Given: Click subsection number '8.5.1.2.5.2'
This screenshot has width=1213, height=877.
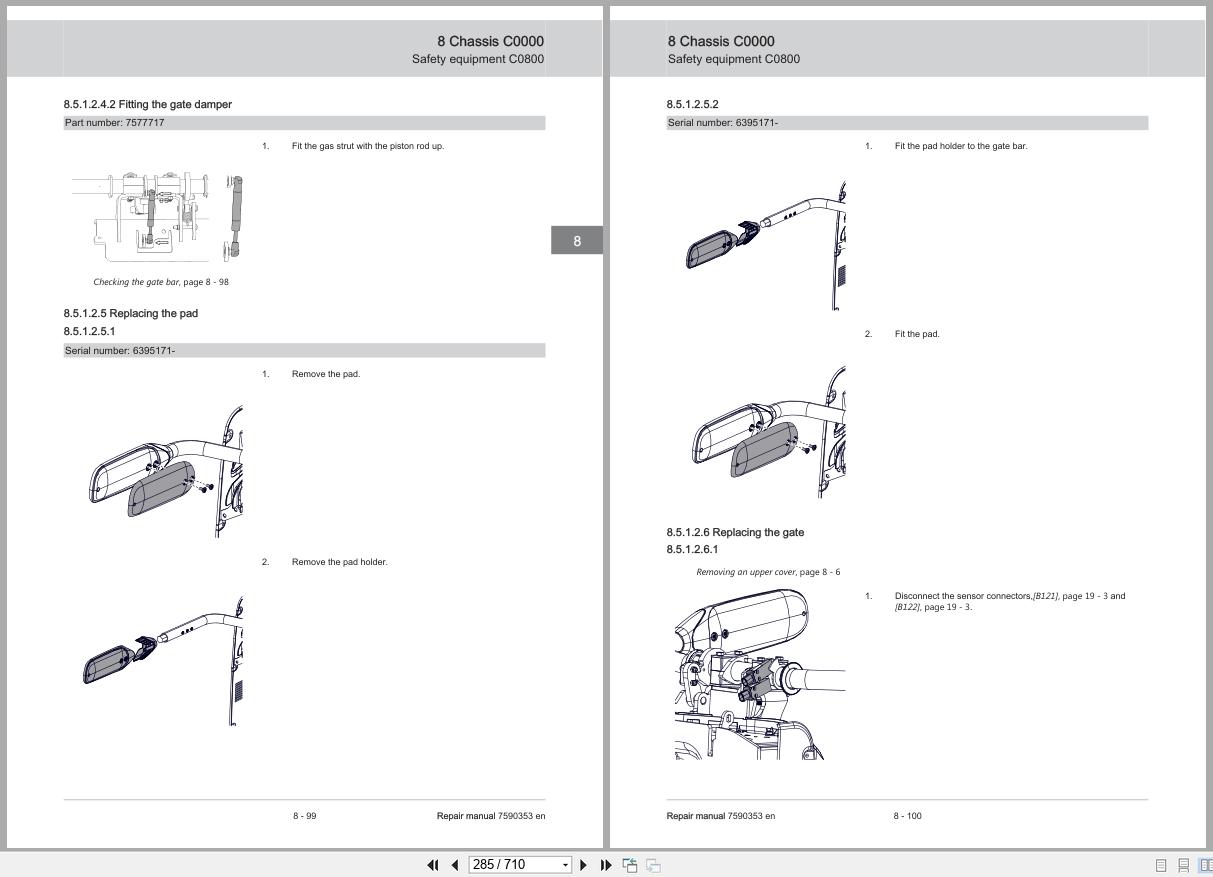Looking at the screenshot, I should point(693,104).
